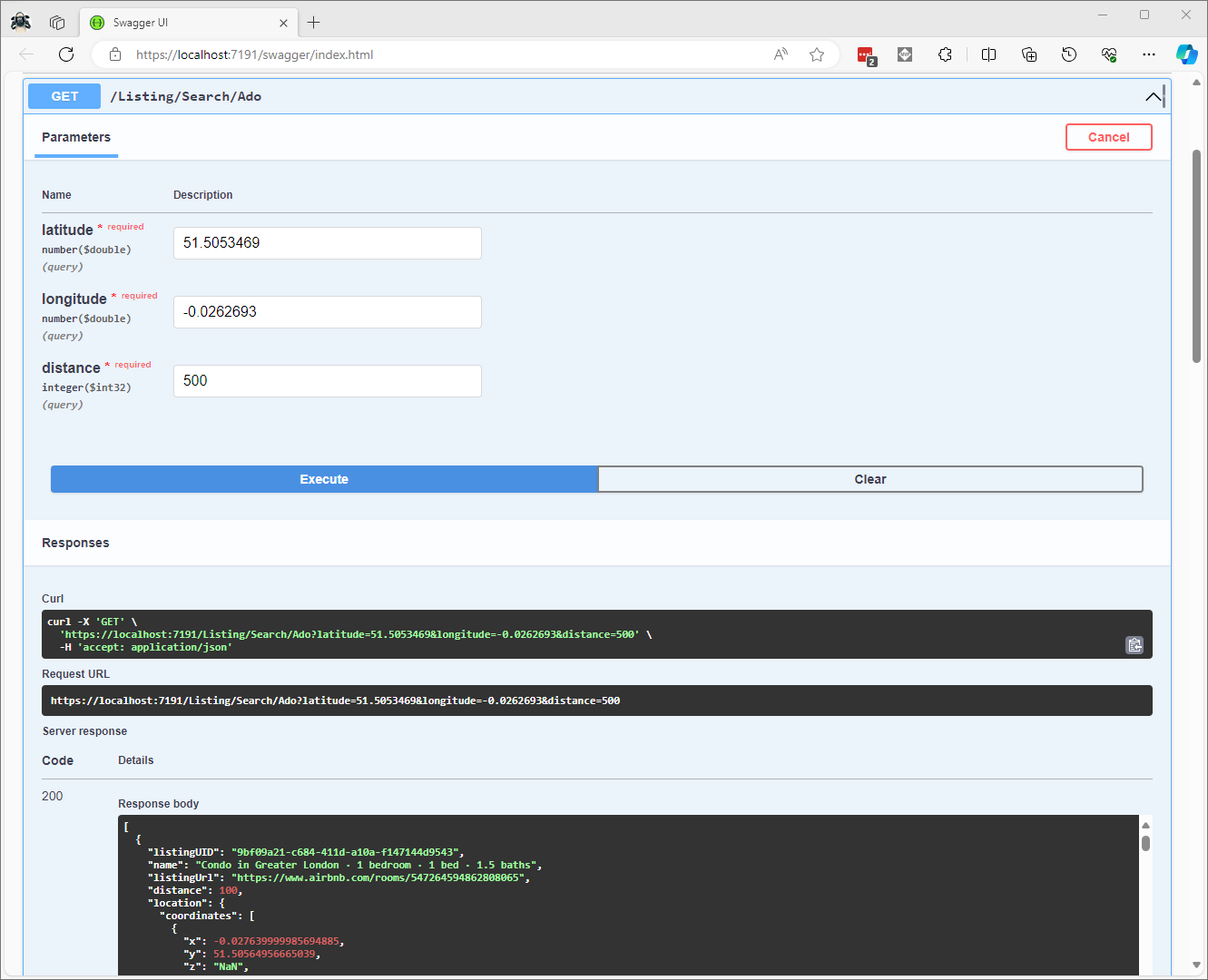The height and width of the screenshot is (980, 1208).
Task: Click the response body scrollbar thumb
Action: (x=1145, y=843)
